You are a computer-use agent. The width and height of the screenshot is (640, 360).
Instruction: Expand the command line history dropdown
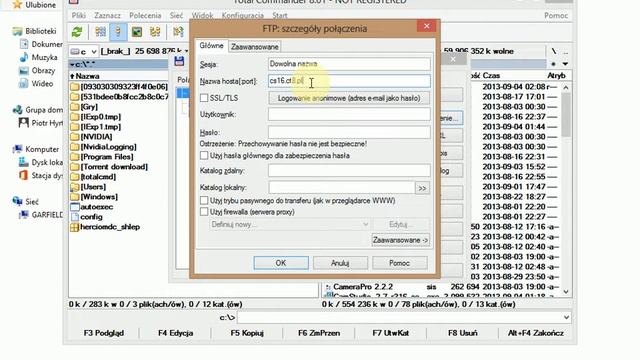pos(566,317)
